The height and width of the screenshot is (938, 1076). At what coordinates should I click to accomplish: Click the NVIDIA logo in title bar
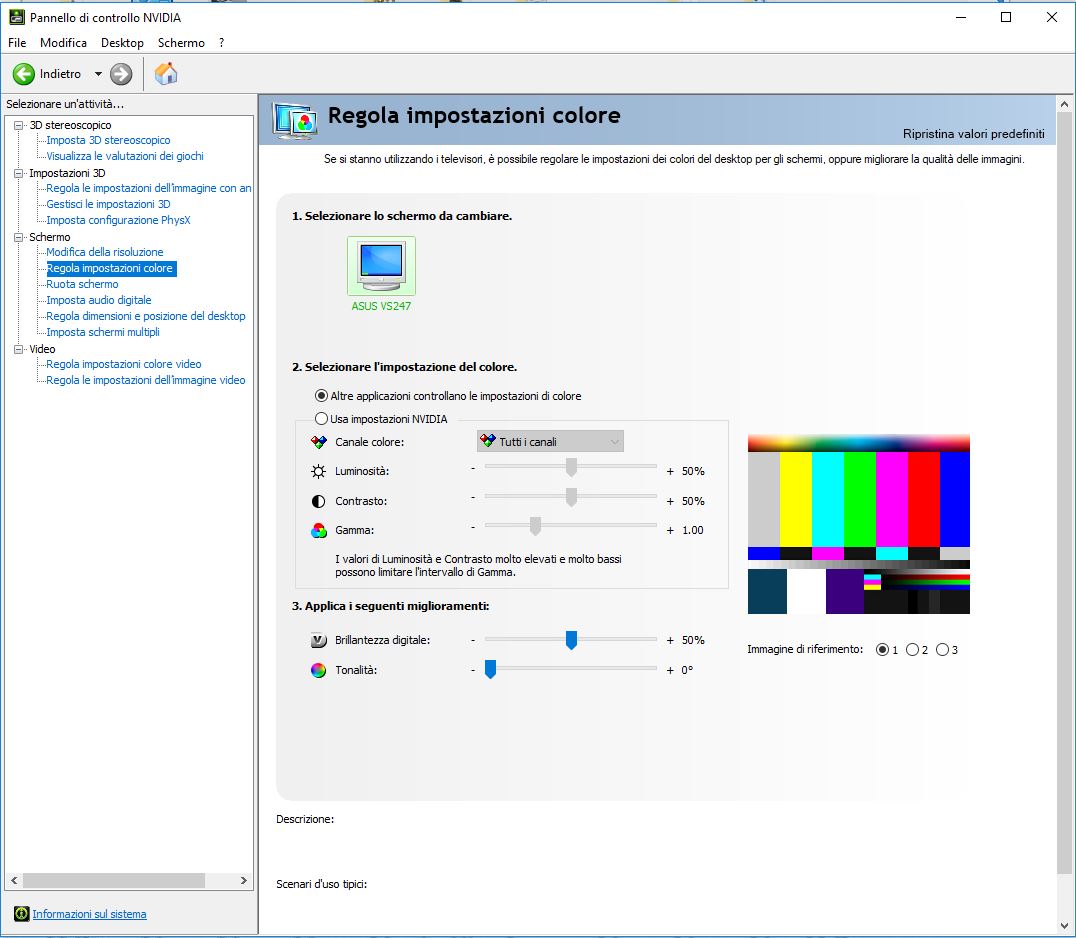click(x=16, y=17)
